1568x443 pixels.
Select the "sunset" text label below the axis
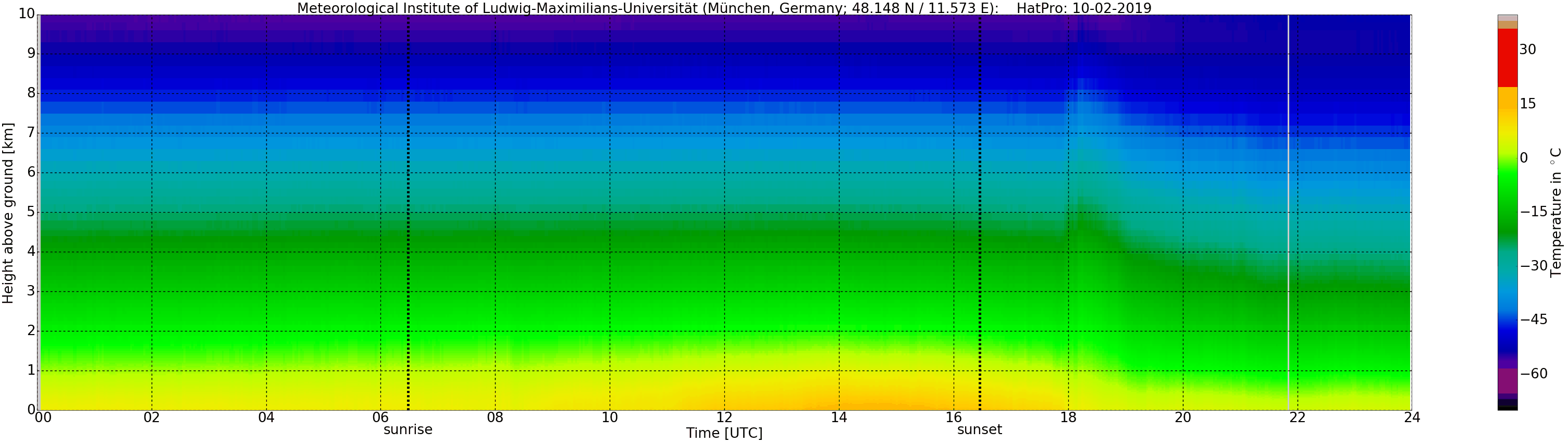(x=979, y=429)
